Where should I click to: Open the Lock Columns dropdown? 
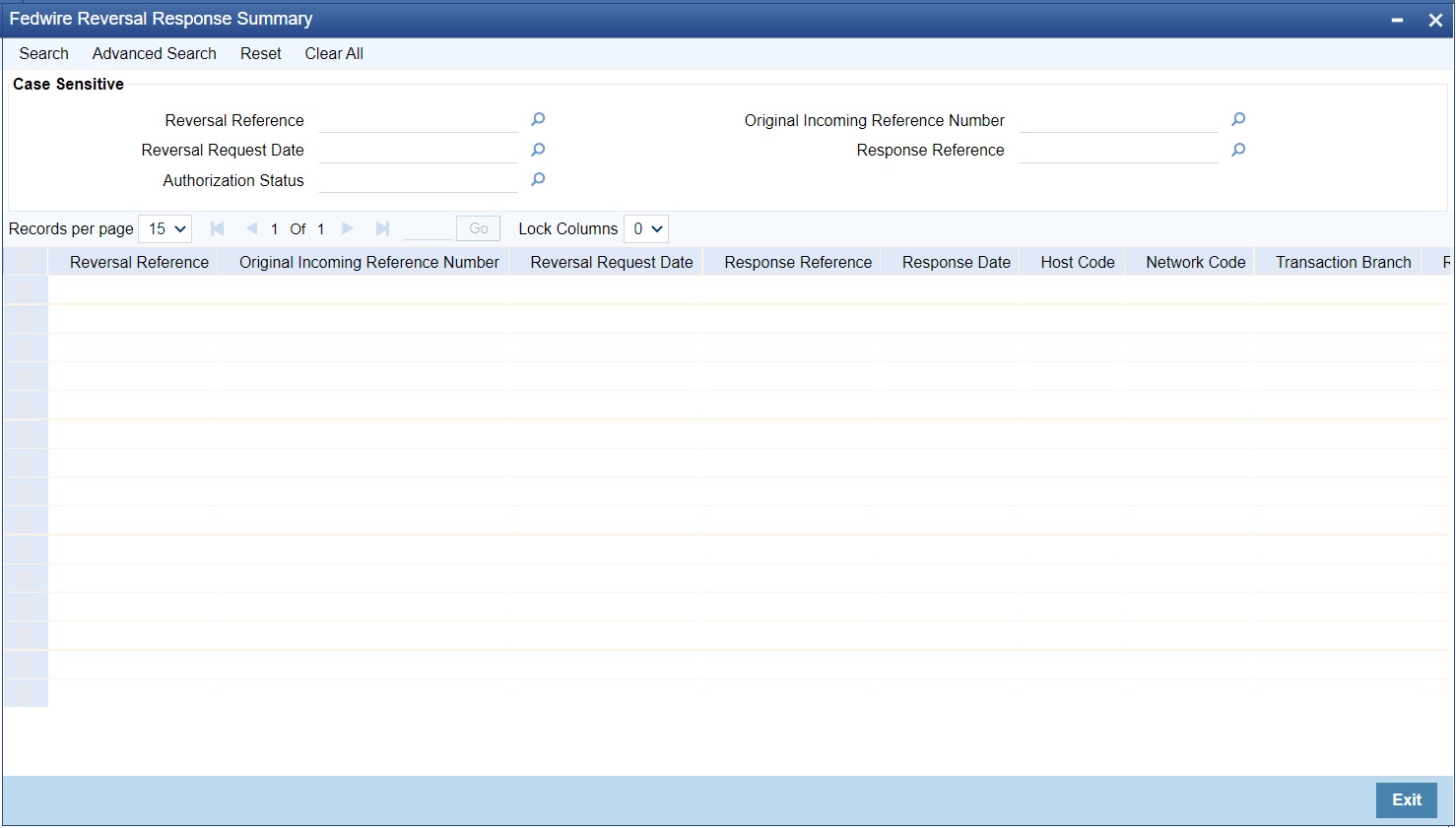[646, 228]
